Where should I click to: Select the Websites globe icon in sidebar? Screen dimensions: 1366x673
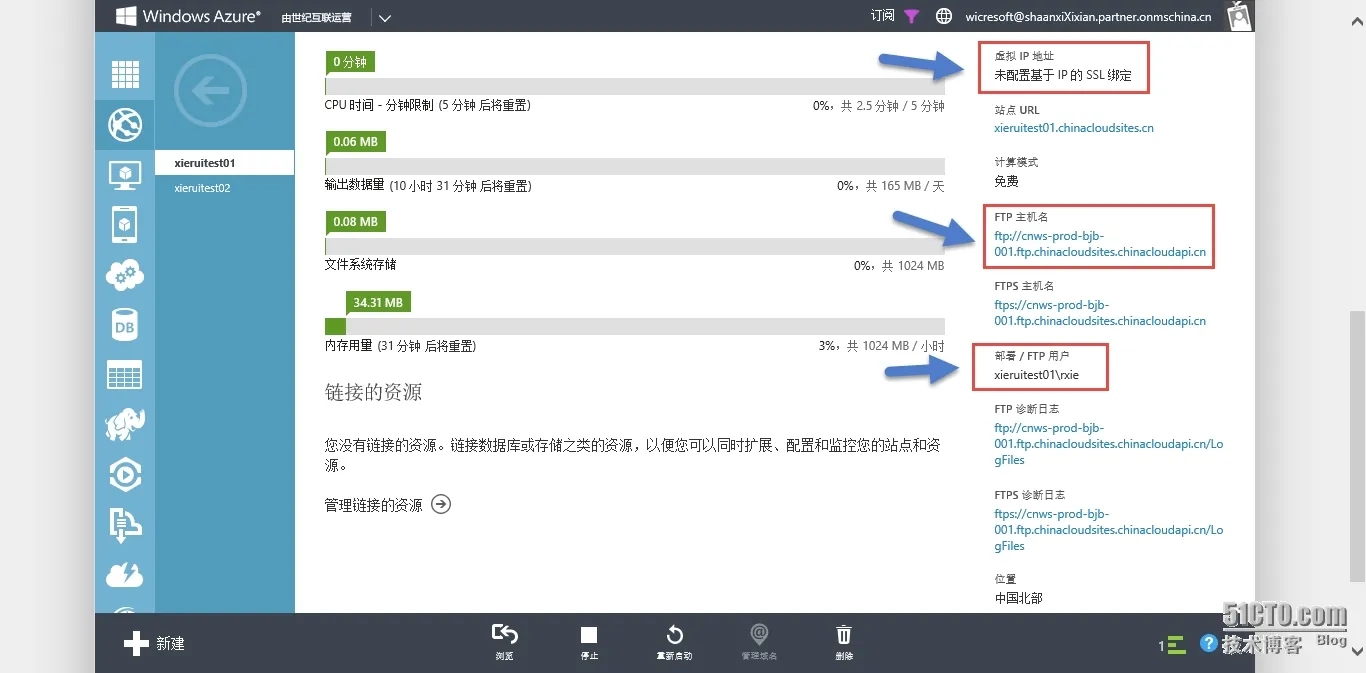click(125, 125)
